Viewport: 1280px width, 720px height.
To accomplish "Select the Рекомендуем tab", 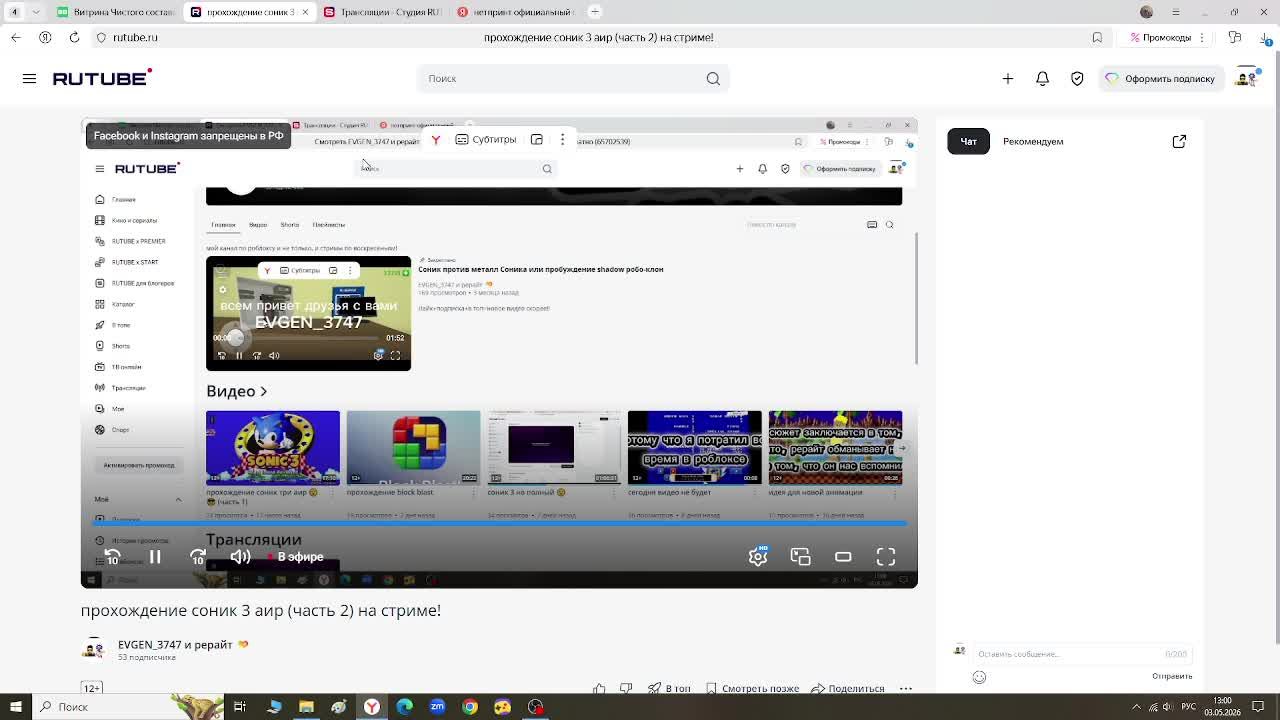I will 1033,141.
